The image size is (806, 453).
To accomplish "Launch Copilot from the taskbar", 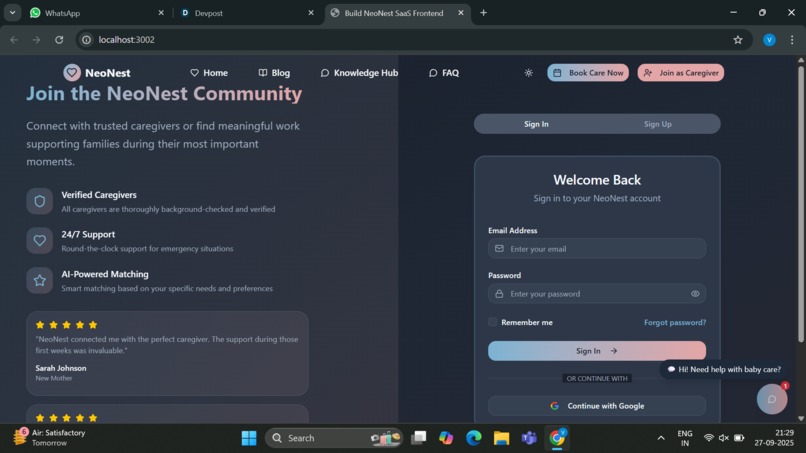I will pos(446,438).
